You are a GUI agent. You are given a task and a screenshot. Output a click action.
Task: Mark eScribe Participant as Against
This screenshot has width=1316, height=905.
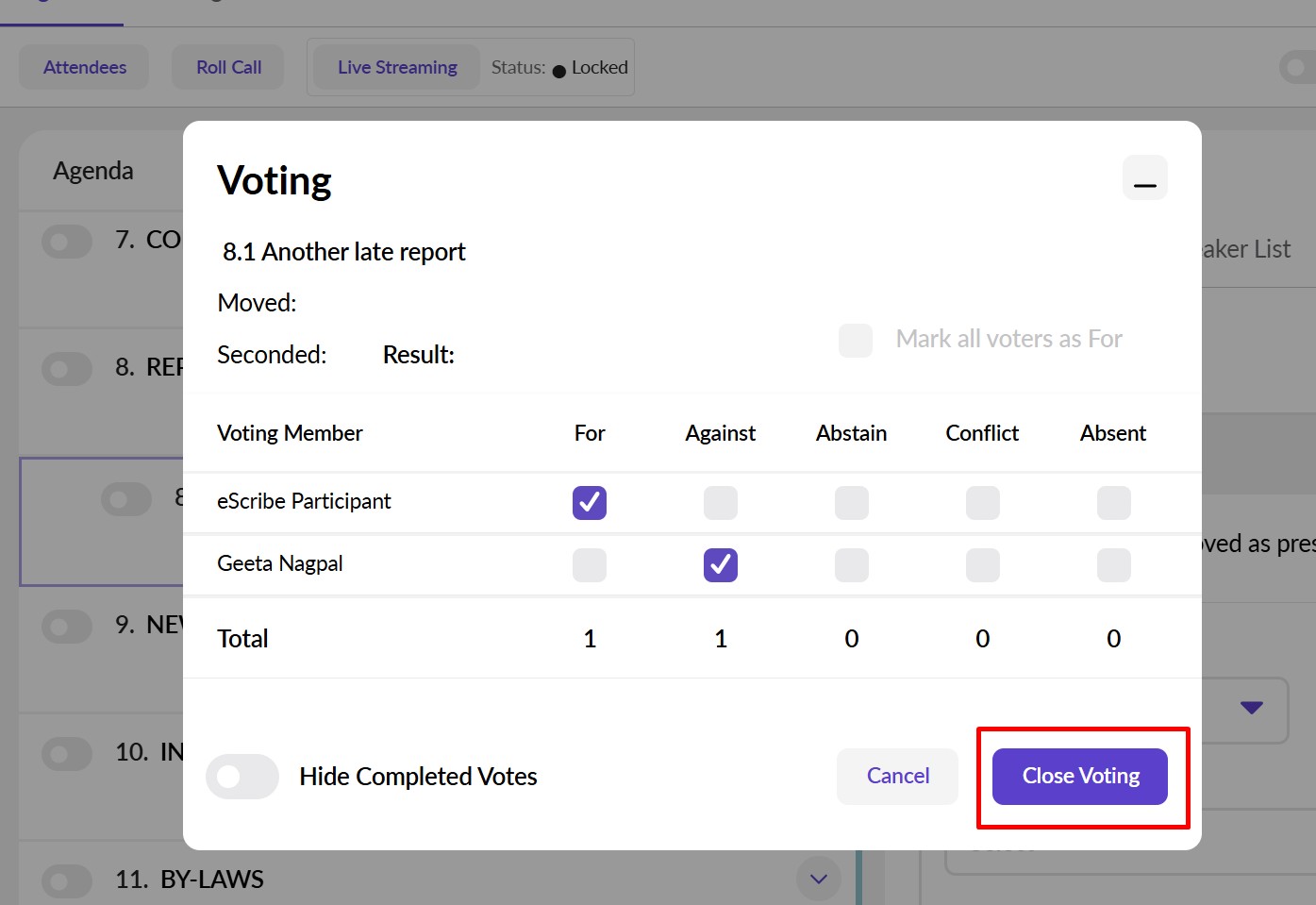click(x=721, y=503)
